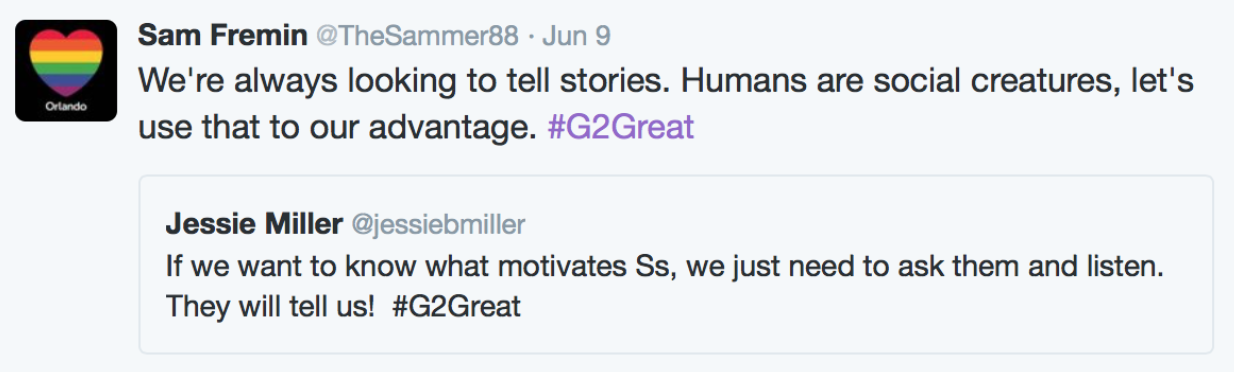
Task: Open the Jun 9 timestamp link
Action: click(577, 36)
